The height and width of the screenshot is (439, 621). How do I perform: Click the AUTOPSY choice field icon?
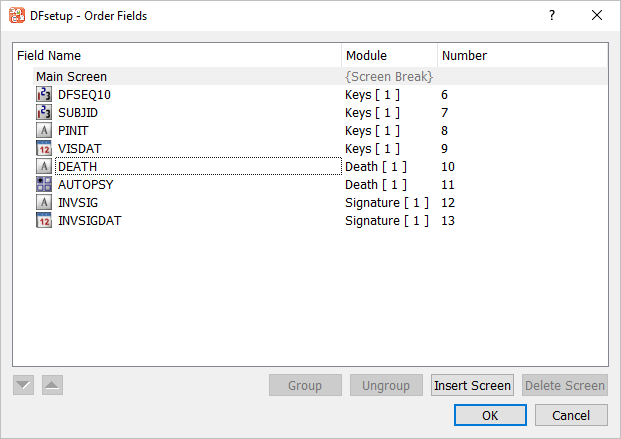[x=44, y=185]
